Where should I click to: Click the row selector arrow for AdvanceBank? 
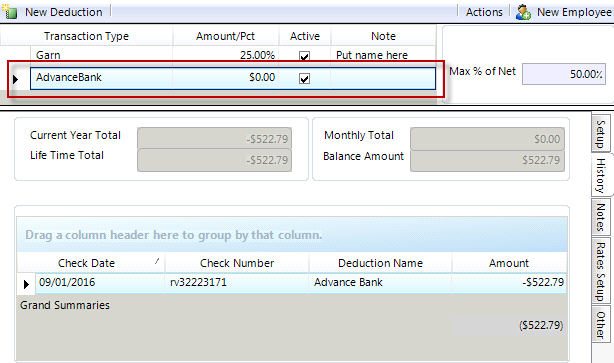(x=15, y=79)
